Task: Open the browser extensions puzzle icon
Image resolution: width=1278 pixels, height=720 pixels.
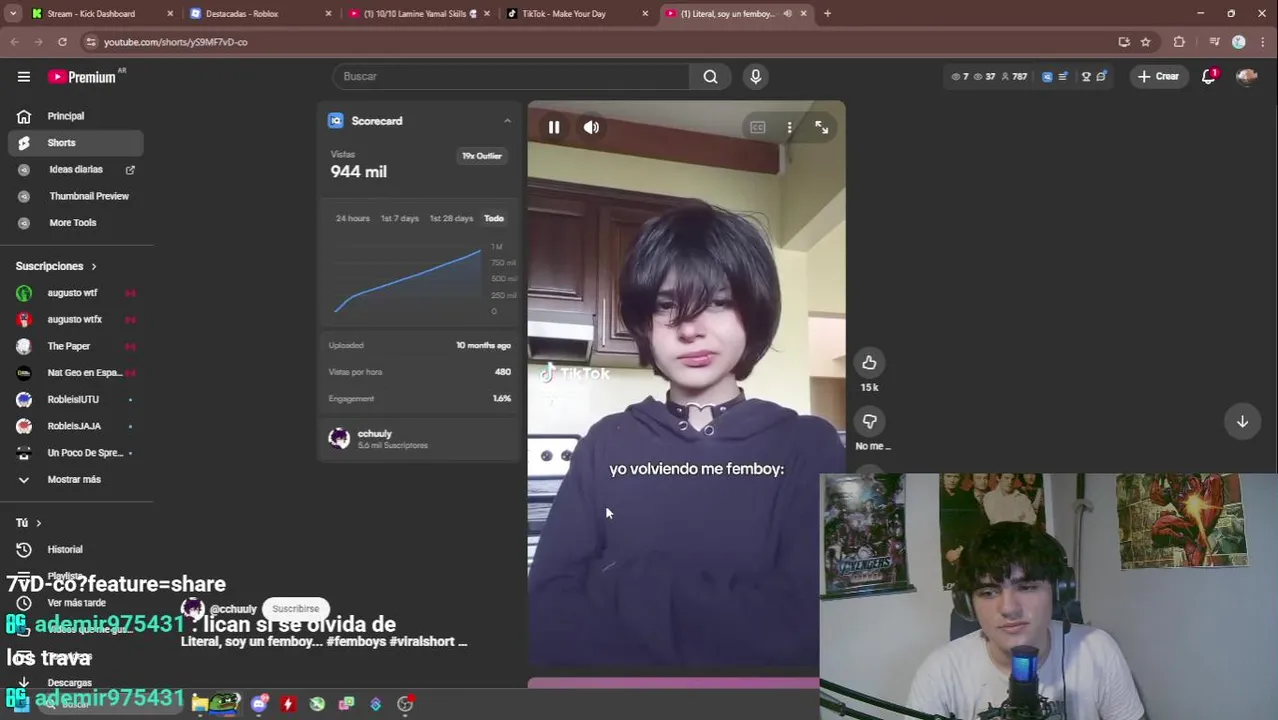Action: 1179,42
